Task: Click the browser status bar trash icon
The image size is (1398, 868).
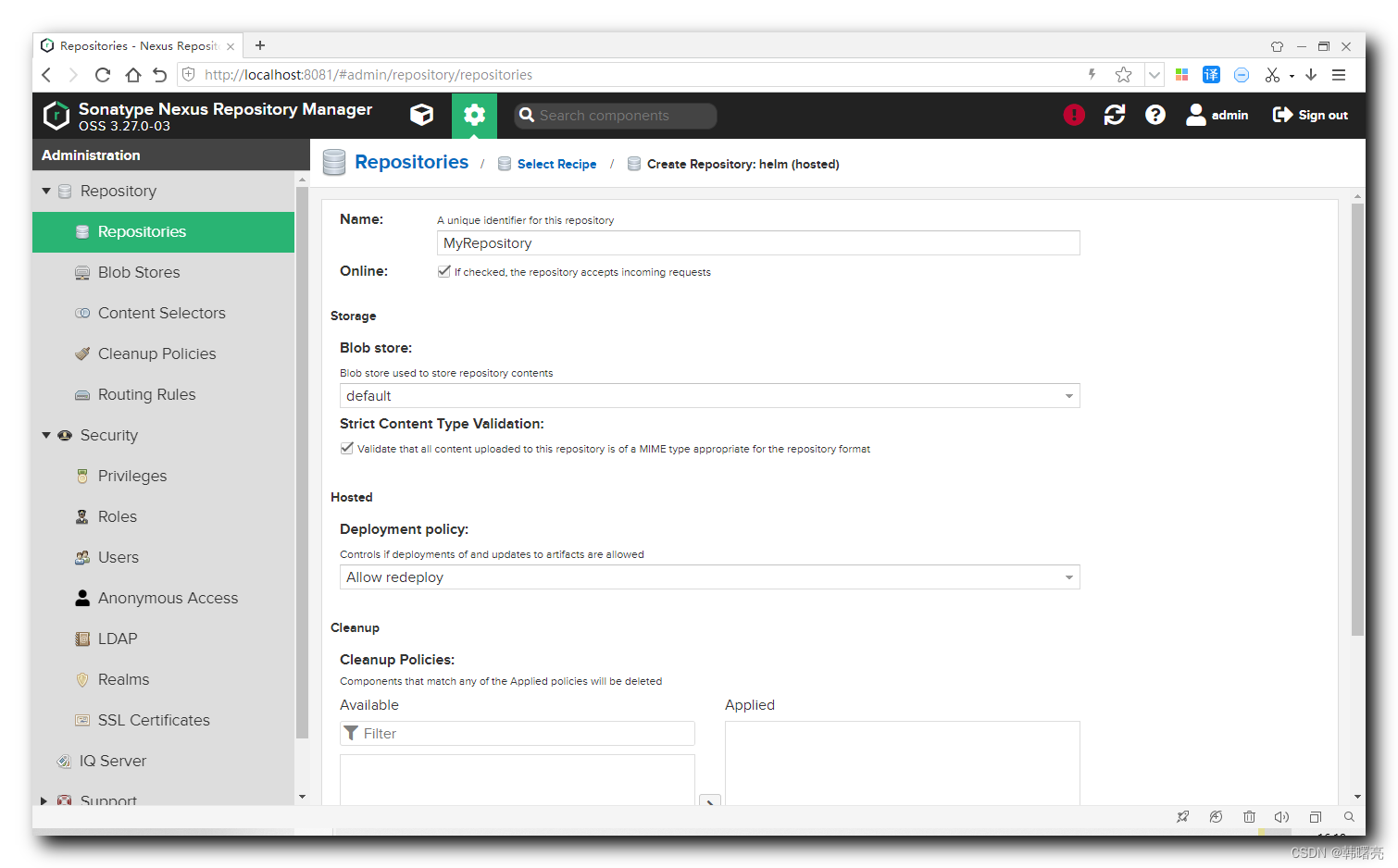Action: pyautogui.click(x=1249, y=817)
